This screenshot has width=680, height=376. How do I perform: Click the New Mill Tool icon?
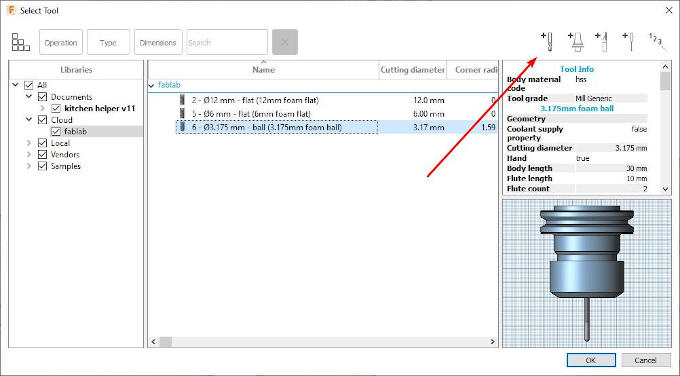click(x=547, y=42)
